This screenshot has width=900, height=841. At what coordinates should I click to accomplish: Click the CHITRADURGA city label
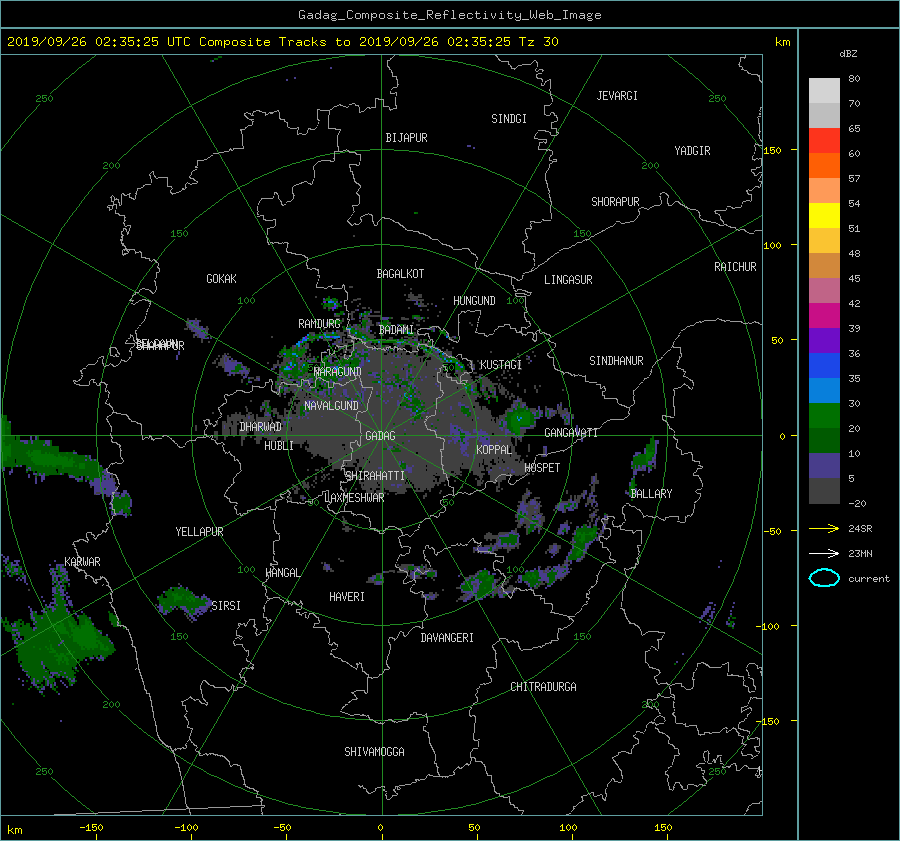coord(543,687)
